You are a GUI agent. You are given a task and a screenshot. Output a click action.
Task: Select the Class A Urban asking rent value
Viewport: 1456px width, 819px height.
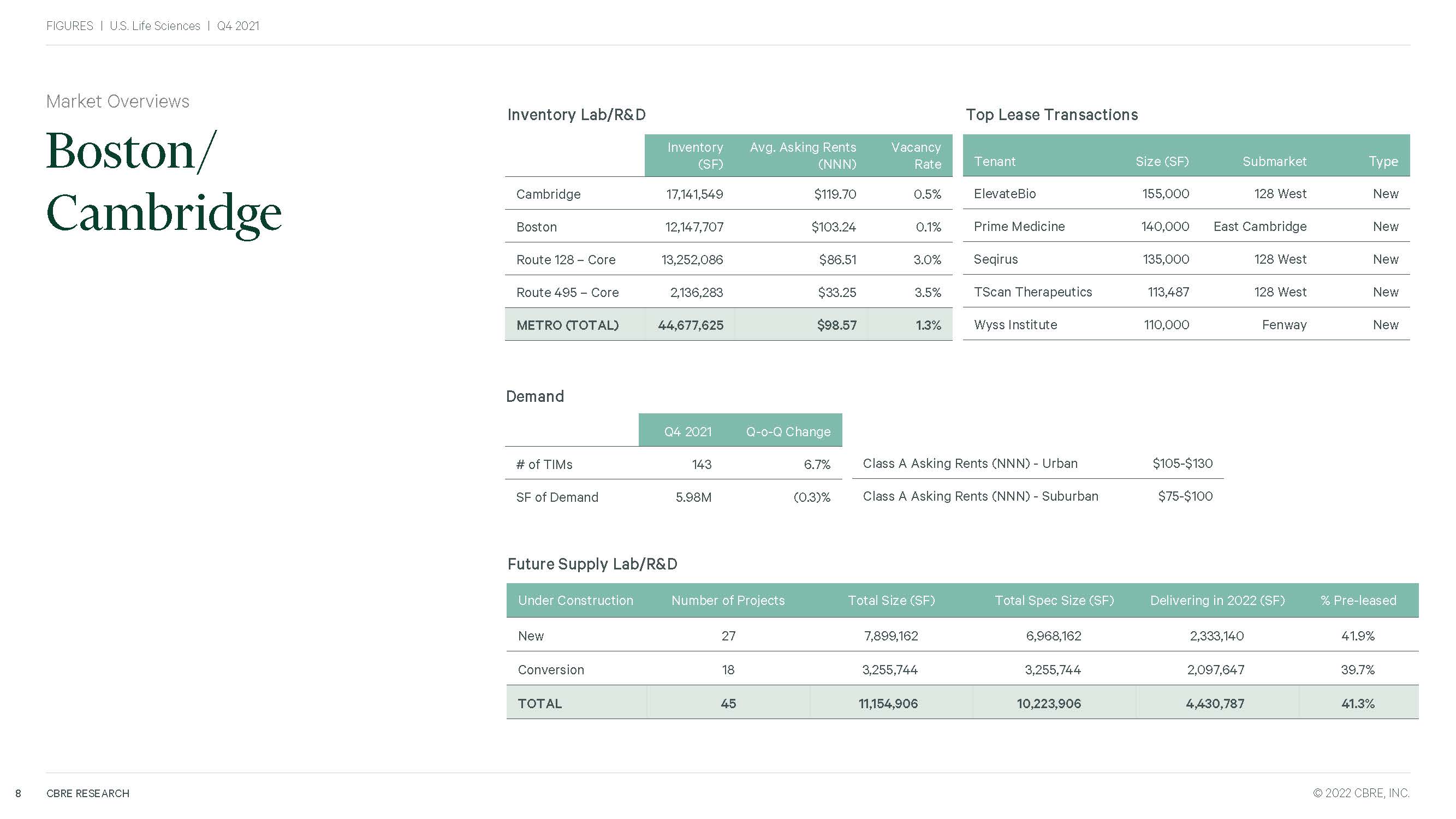point(1182,464)
